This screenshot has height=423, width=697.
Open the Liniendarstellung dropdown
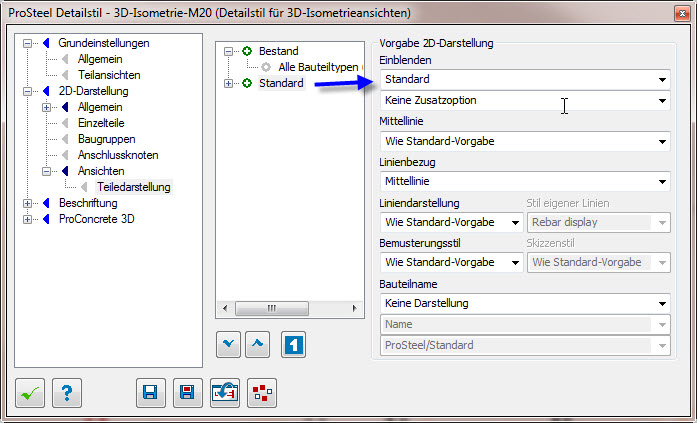[x=451, y=222]
